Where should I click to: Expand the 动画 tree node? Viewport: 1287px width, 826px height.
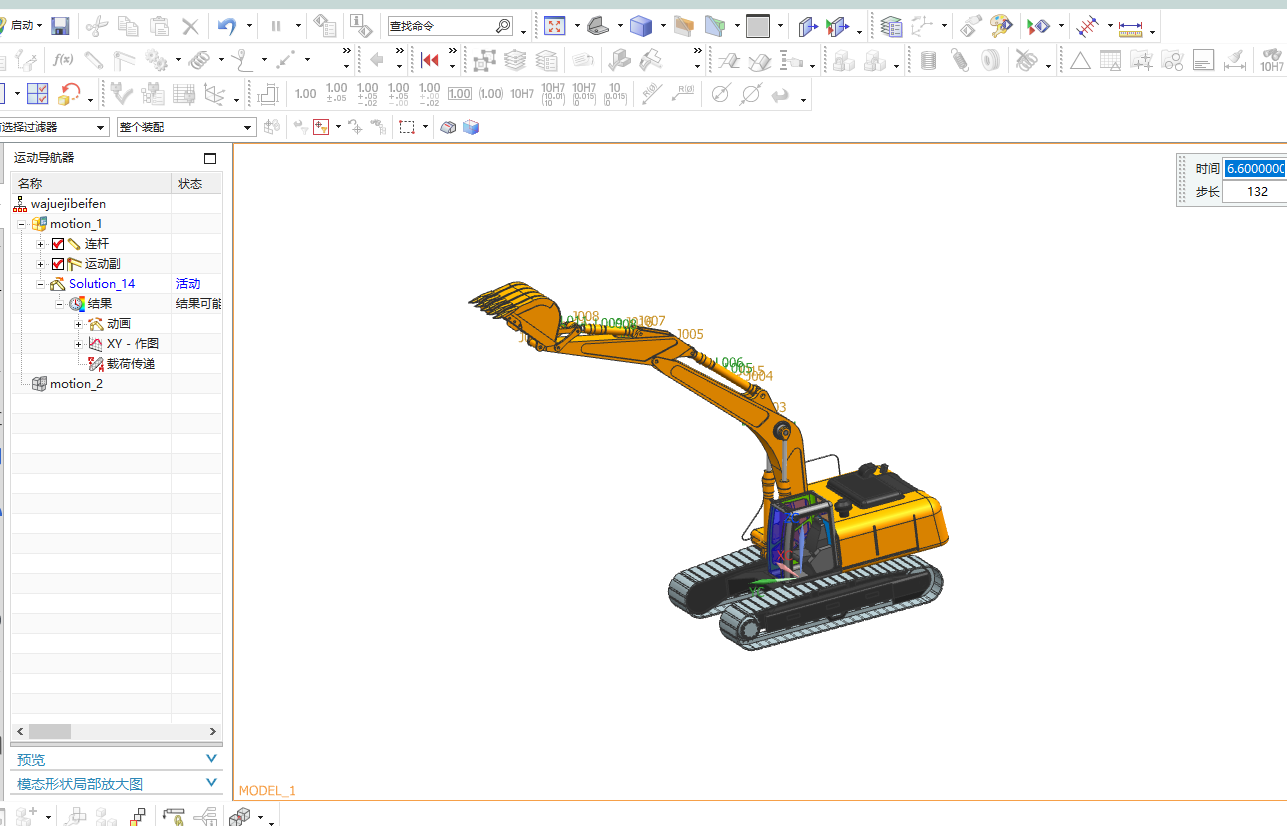[79, 324]
